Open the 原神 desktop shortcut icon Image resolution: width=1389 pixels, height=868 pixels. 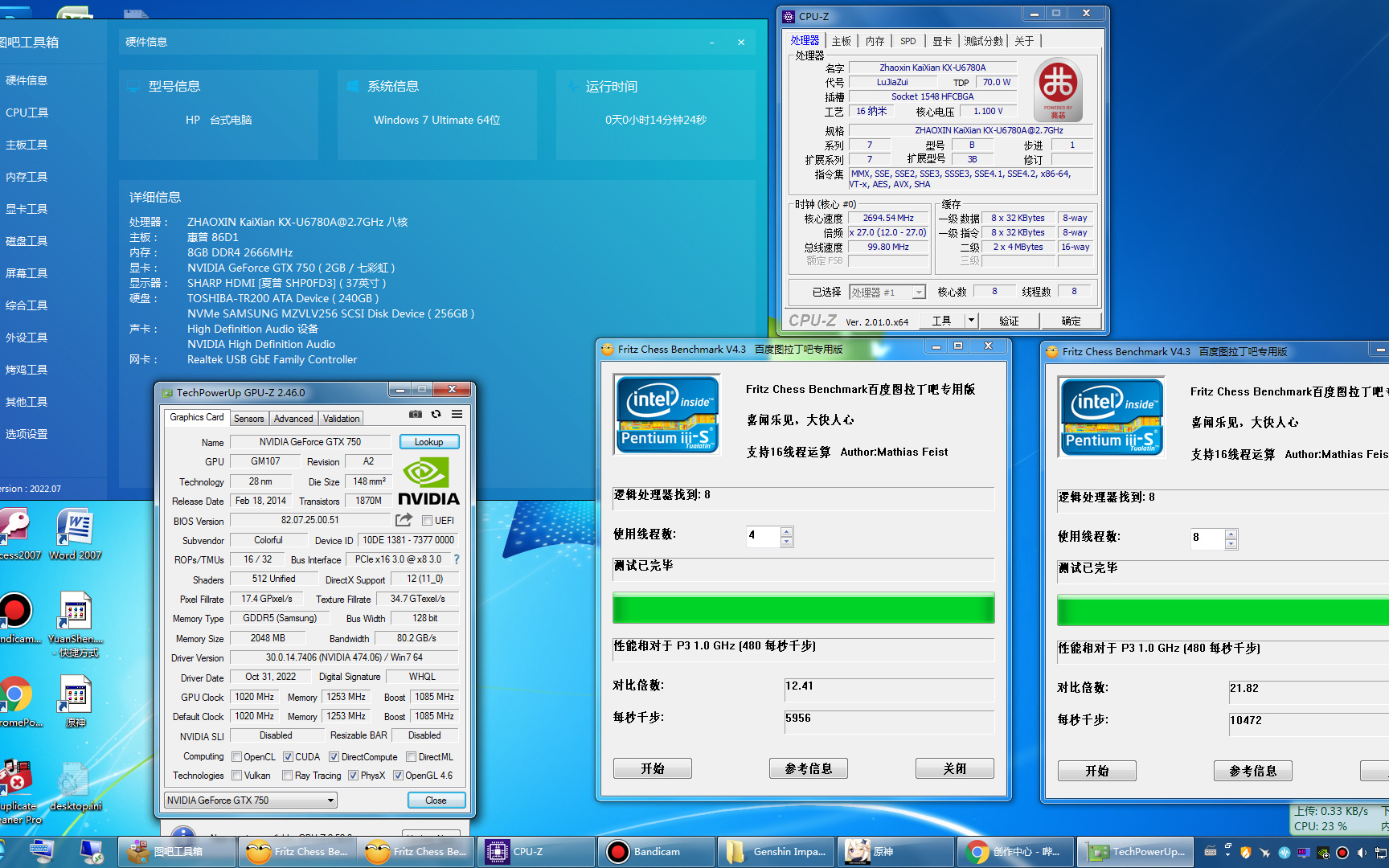76,702
